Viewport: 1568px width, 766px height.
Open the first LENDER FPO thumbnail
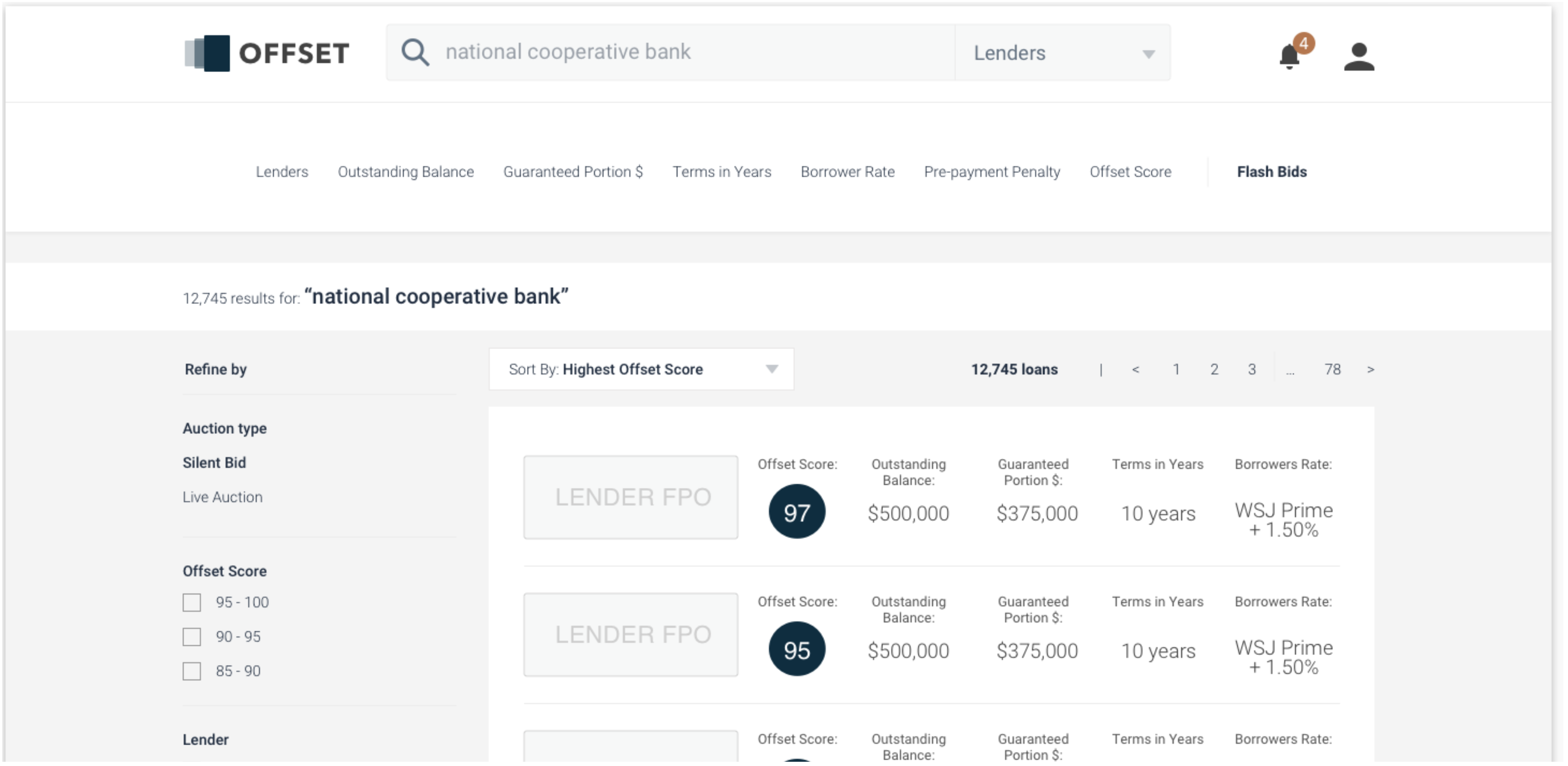click(631, 497)
